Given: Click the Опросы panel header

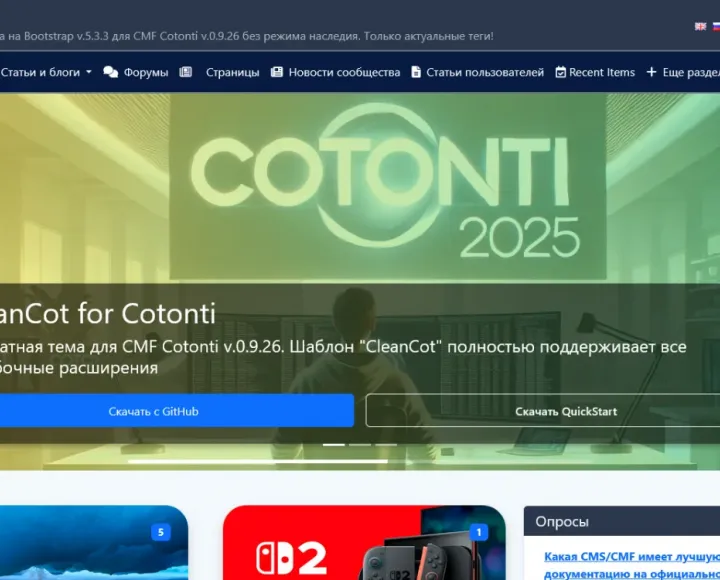Looking at the screenshot, I should pos(622,521).
